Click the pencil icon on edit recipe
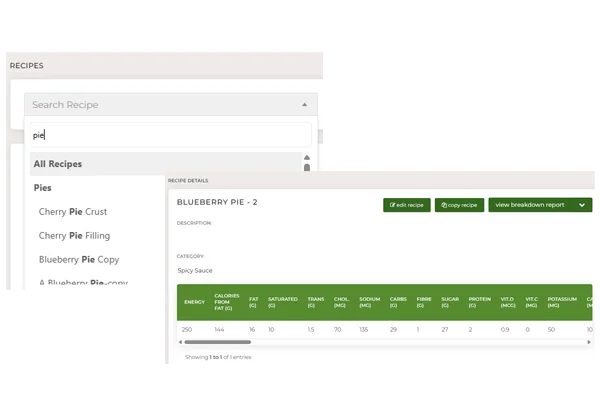600x400 pixels. (392, 205)
